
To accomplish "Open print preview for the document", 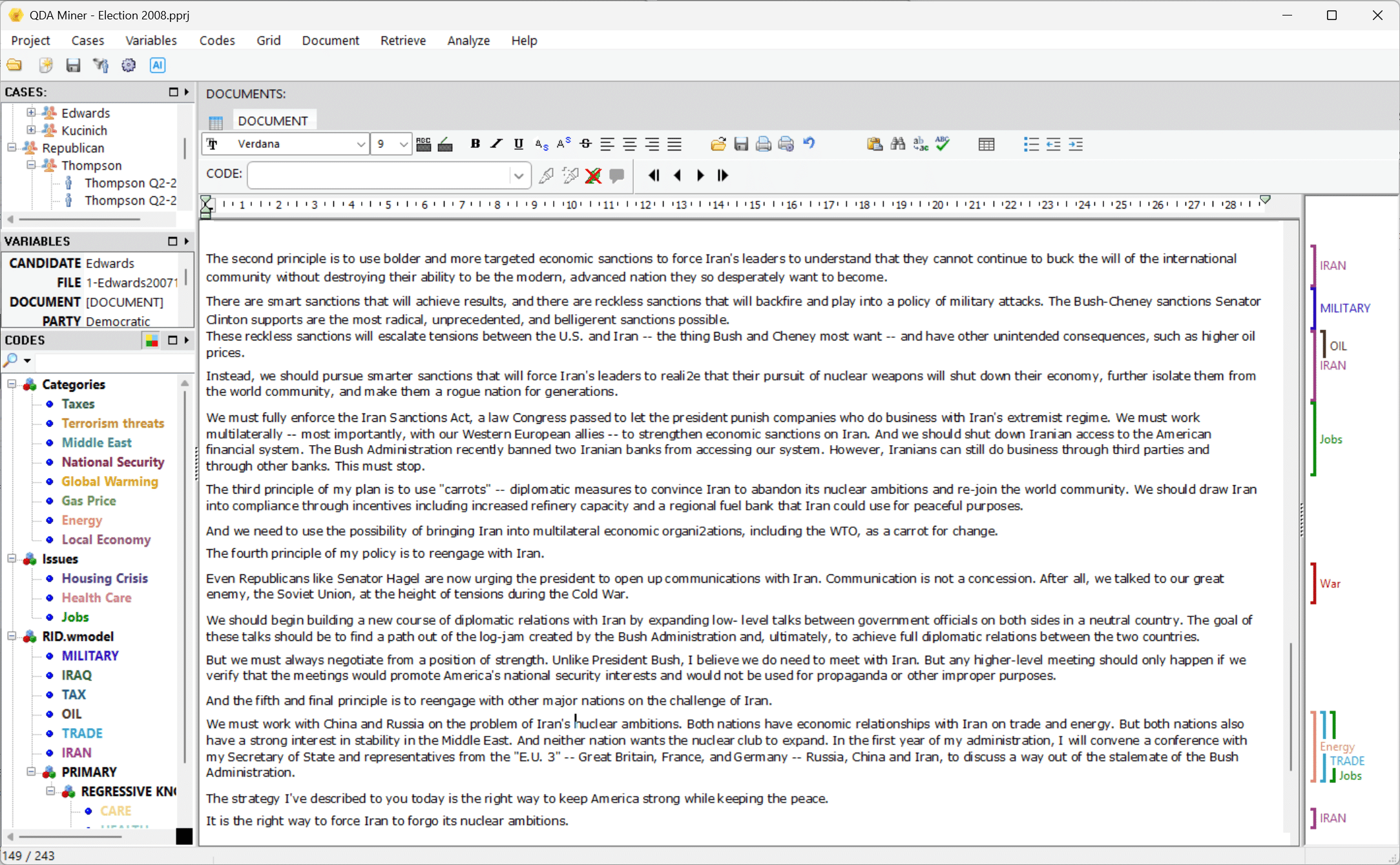I will click(786, 144).
